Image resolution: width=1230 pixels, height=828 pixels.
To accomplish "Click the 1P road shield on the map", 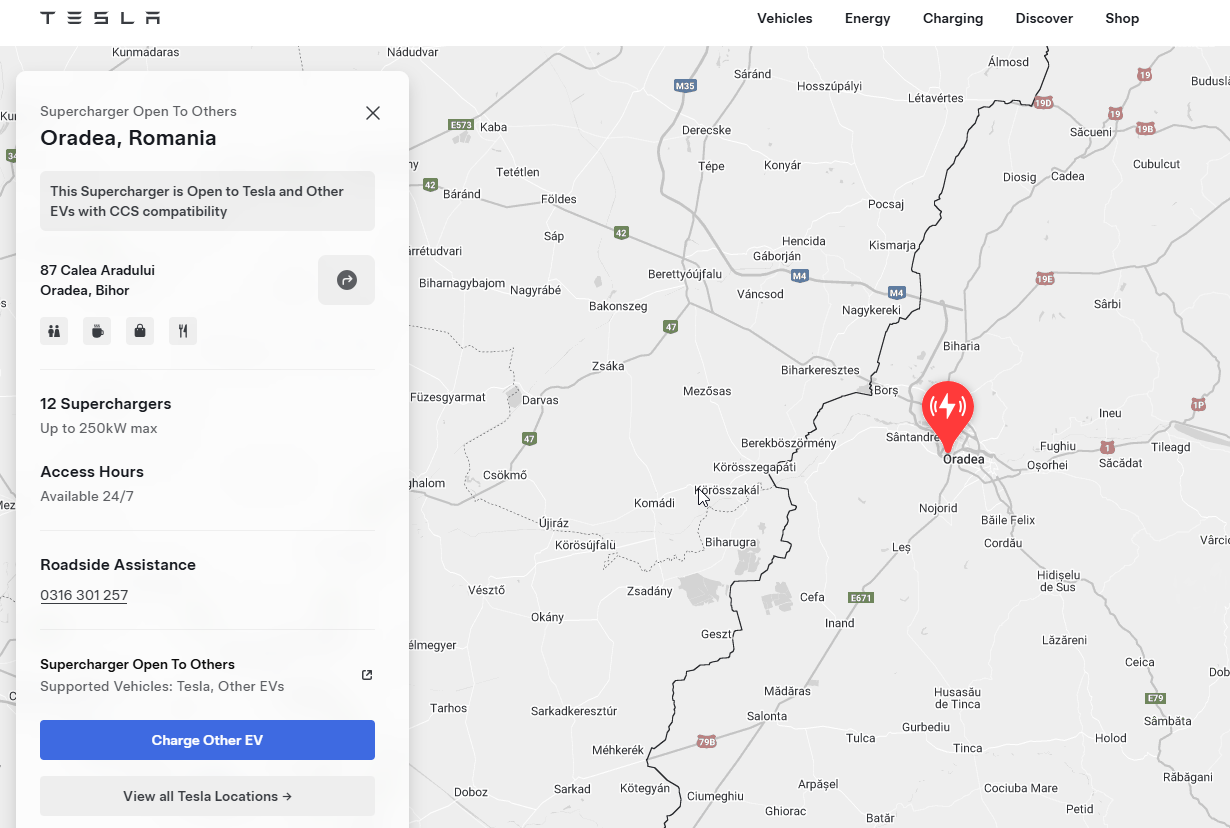I will tap(1199, 404).
